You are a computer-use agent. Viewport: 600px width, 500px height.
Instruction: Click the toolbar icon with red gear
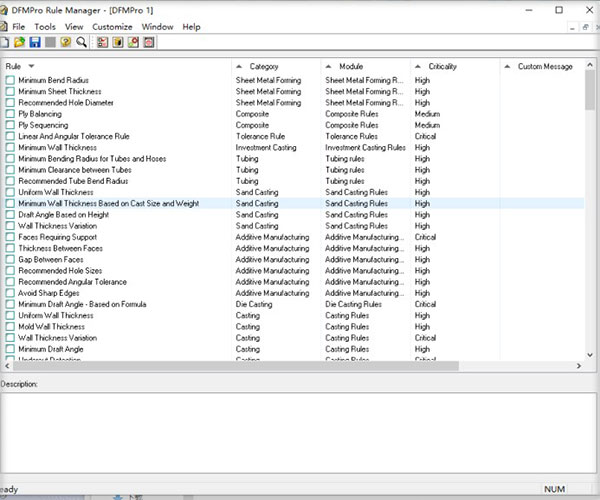[133, 42]
